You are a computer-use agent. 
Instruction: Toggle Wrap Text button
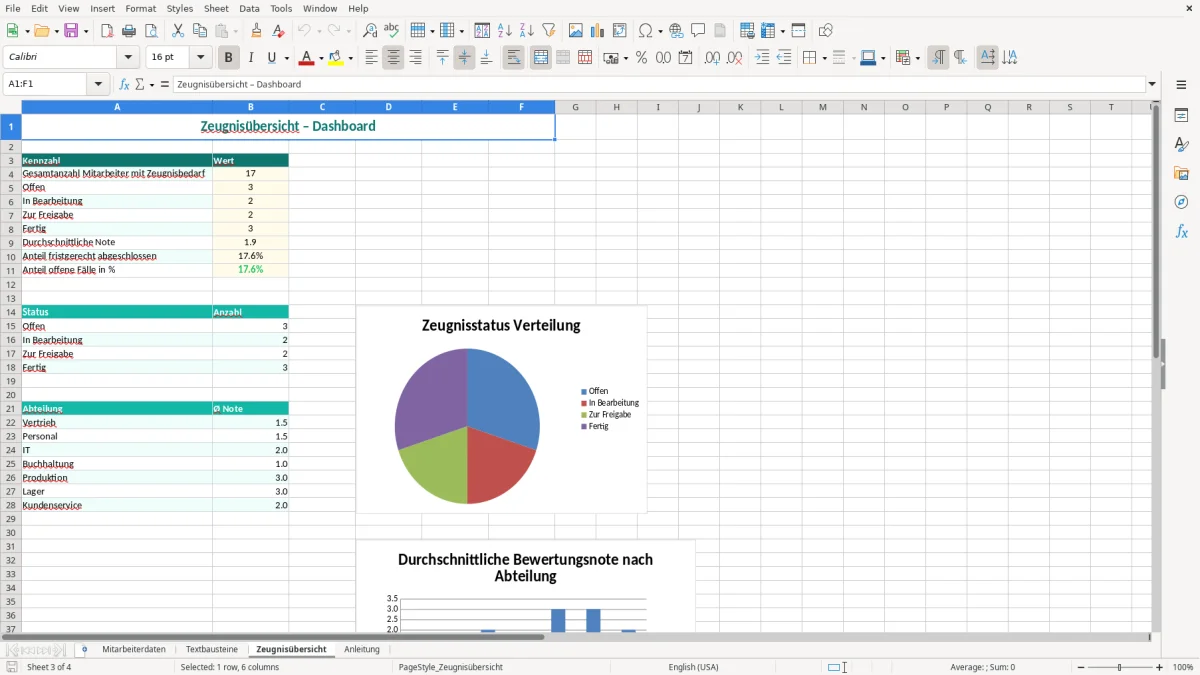click(513, 58)
